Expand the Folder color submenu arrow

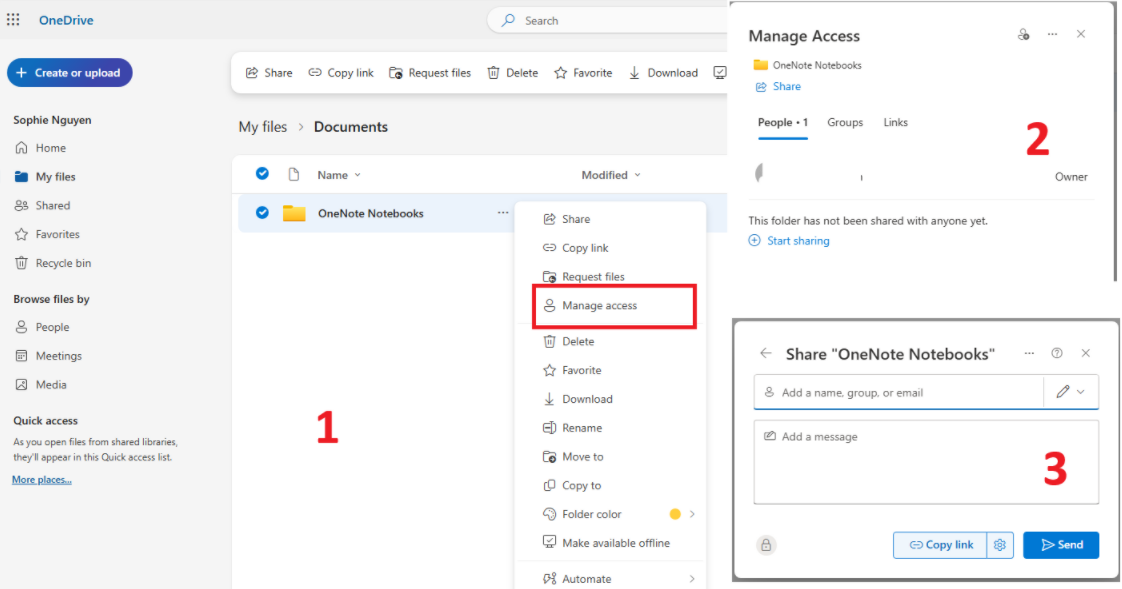(x=692, y=514)
